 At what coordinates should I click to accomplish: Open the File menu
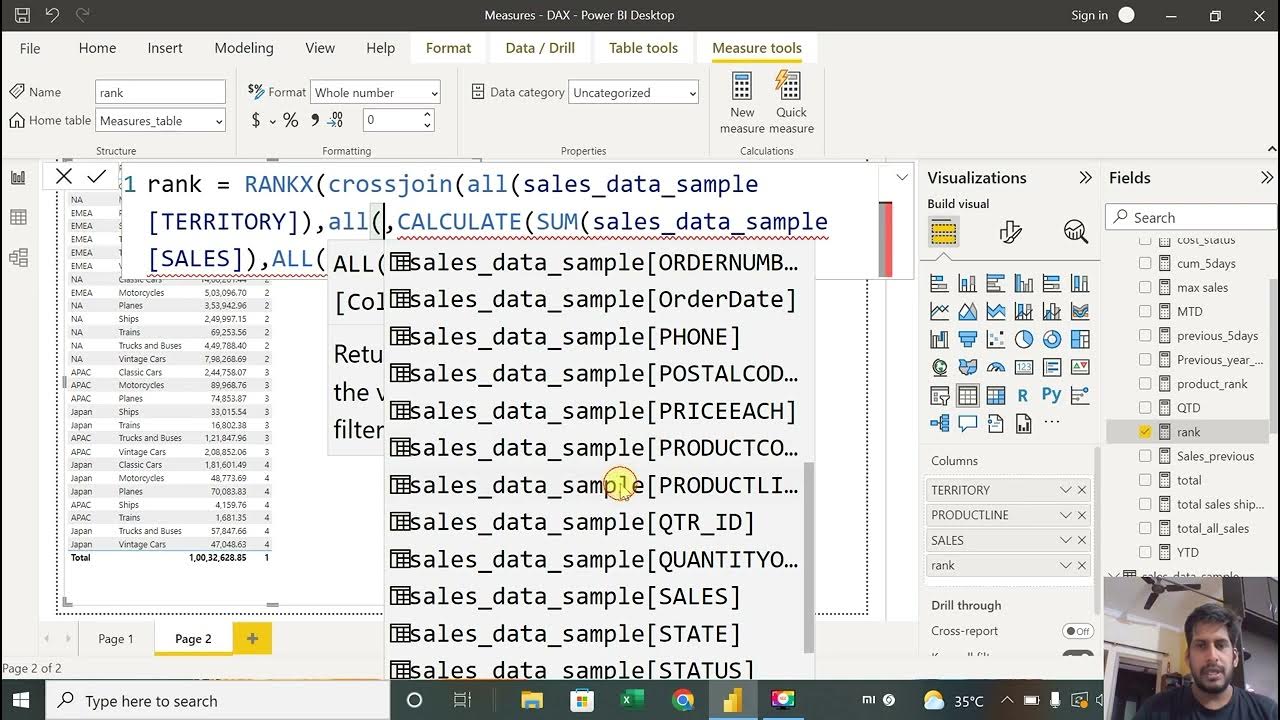coord(30,48)
